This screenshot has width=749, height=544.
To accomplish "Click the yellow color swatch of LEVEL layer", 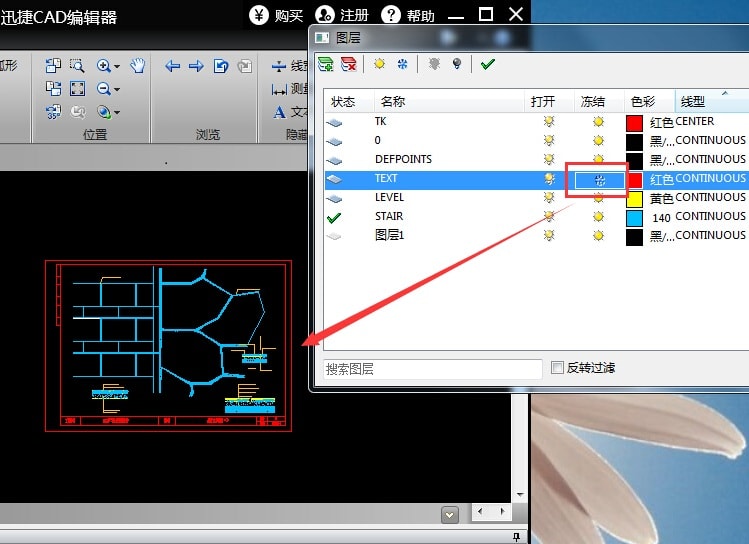I will click(634, 197).
